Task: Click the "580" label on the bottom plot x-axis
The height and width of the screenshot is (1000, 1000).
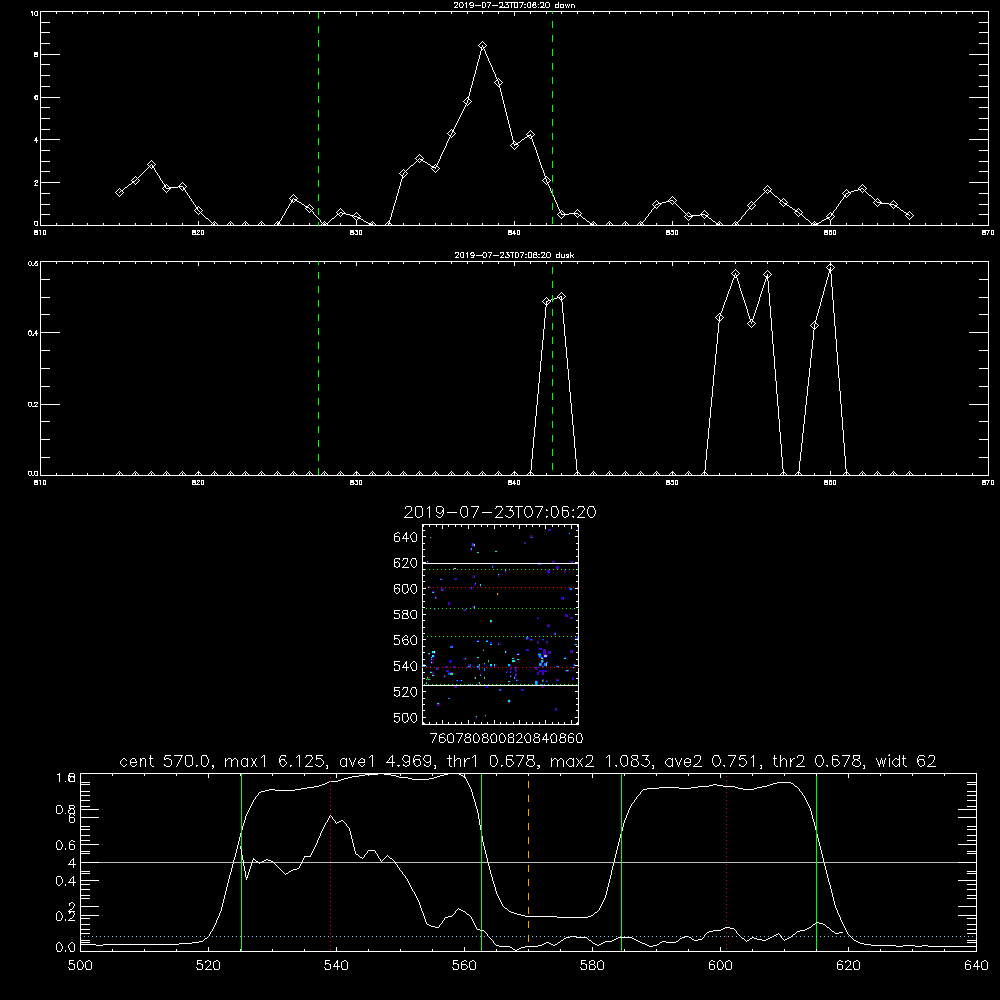Action: pos(592,966)
